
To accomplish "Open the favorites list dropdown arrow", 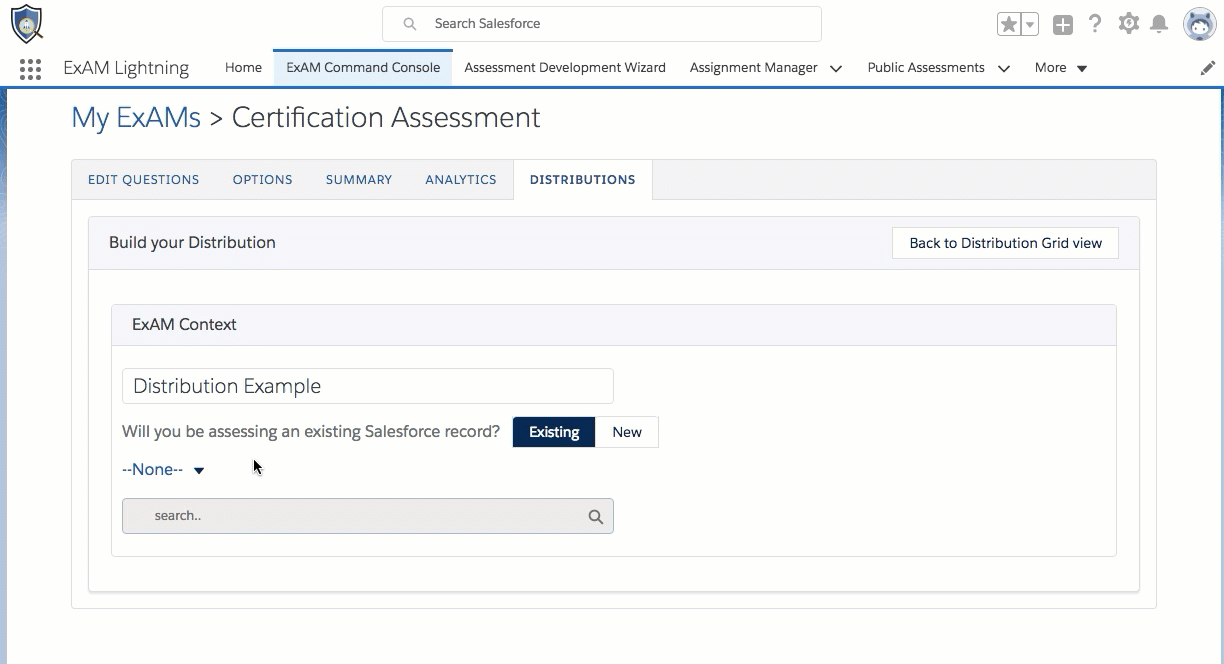I will coord(1030,25).
